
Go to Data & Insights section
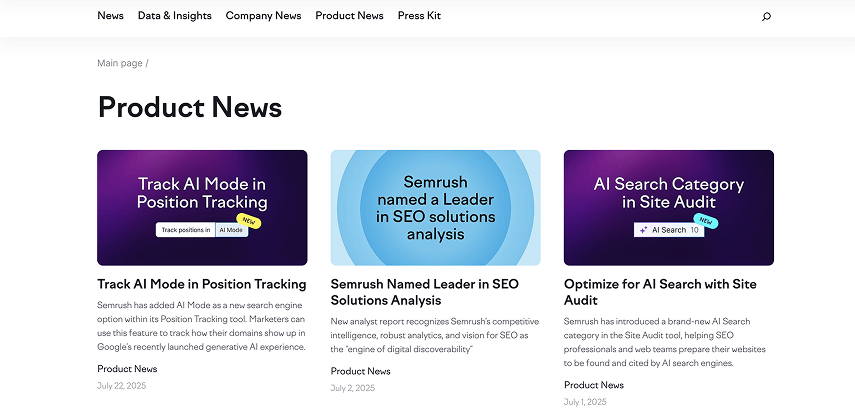click(175, 16)
